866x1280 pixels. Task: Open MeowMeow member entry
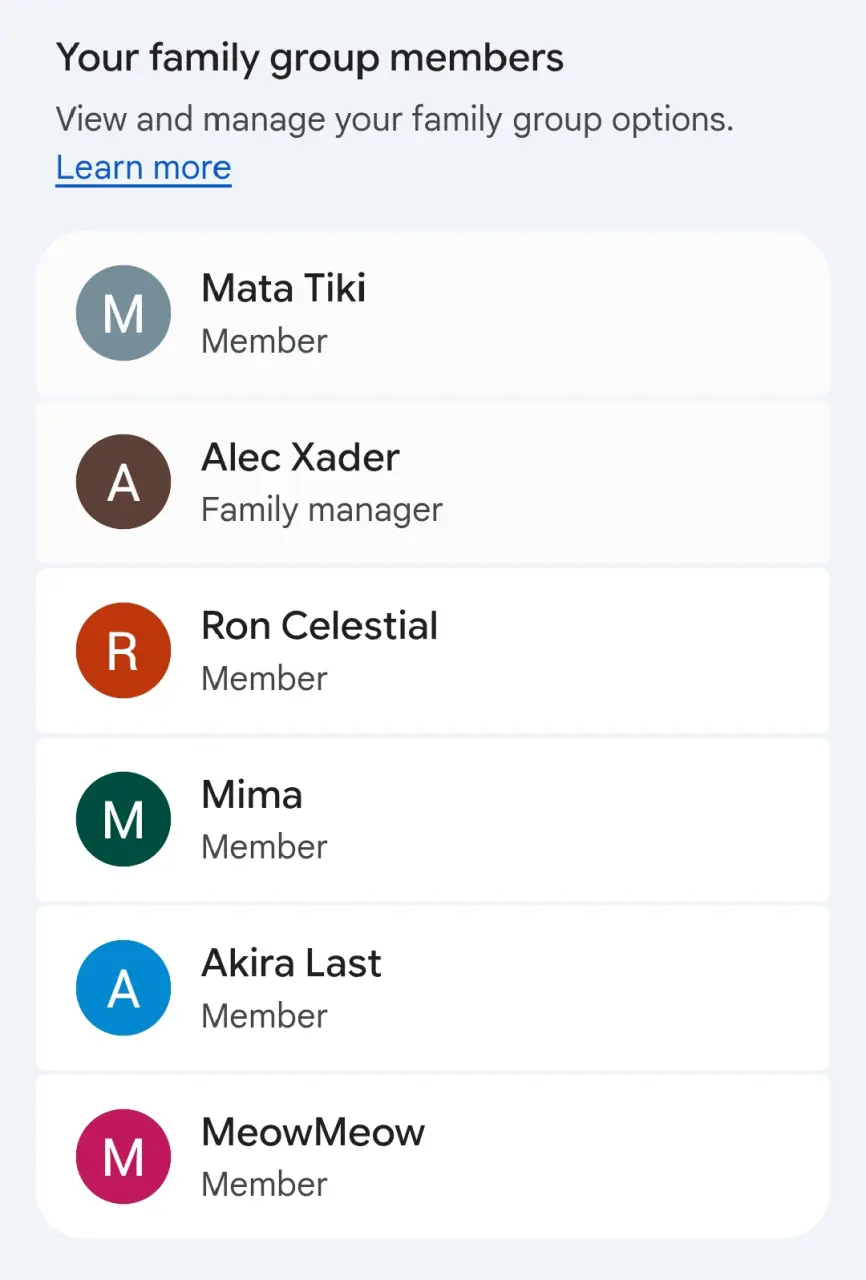(433, 1157)
